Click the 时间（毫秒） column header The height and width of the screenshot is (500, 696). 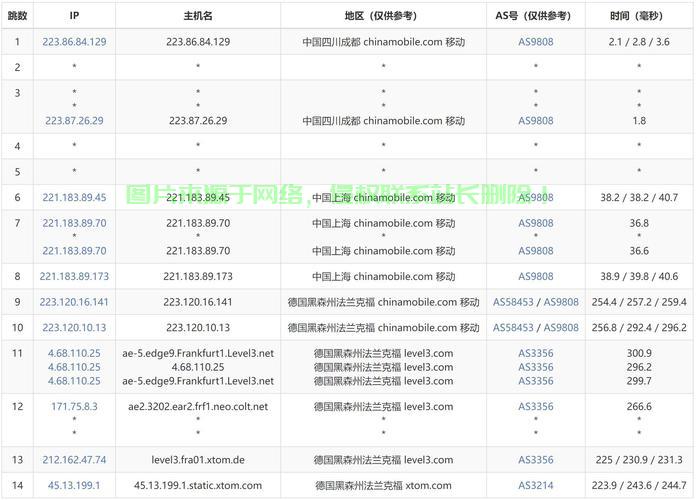(639, 16)
